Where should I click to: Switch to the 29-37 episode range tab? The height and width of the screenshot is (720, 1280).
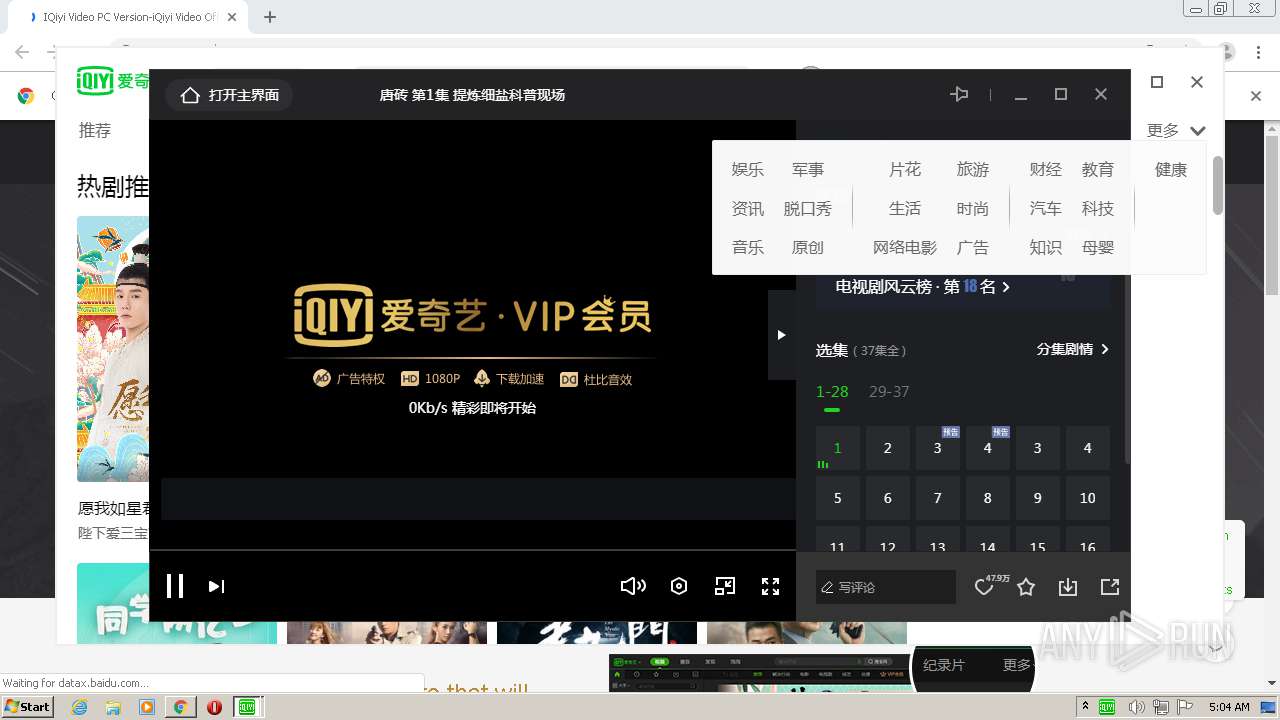[889, 392]
